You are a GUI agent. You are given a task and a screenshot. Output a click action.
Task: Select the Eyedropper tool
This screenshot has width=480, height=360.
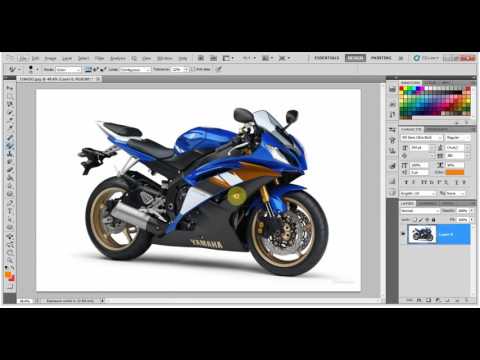[10, 129]
